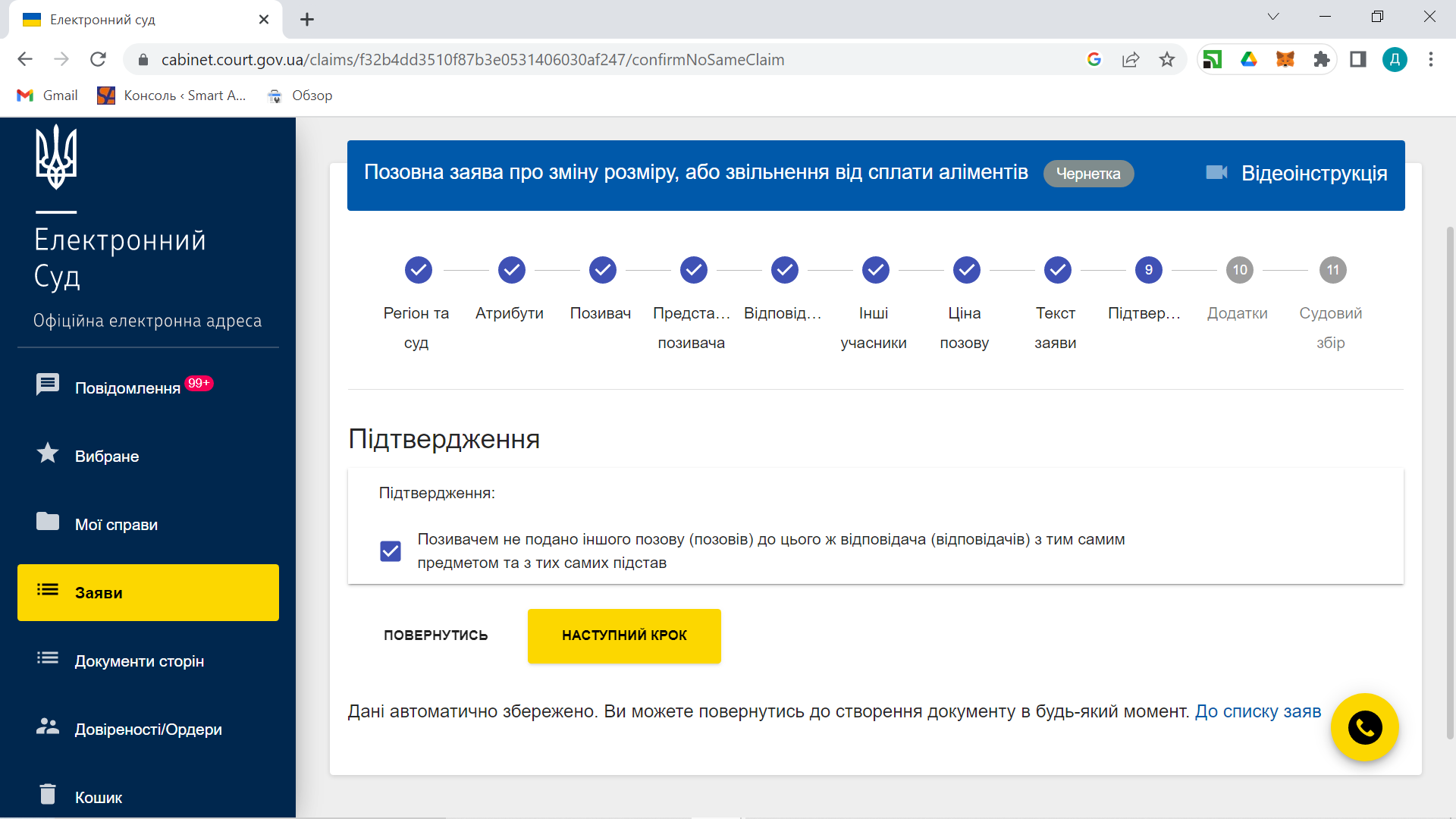Open the MetaMask fox extension
This screenshot has width=1456, height=819.
tap(1285, 59)
